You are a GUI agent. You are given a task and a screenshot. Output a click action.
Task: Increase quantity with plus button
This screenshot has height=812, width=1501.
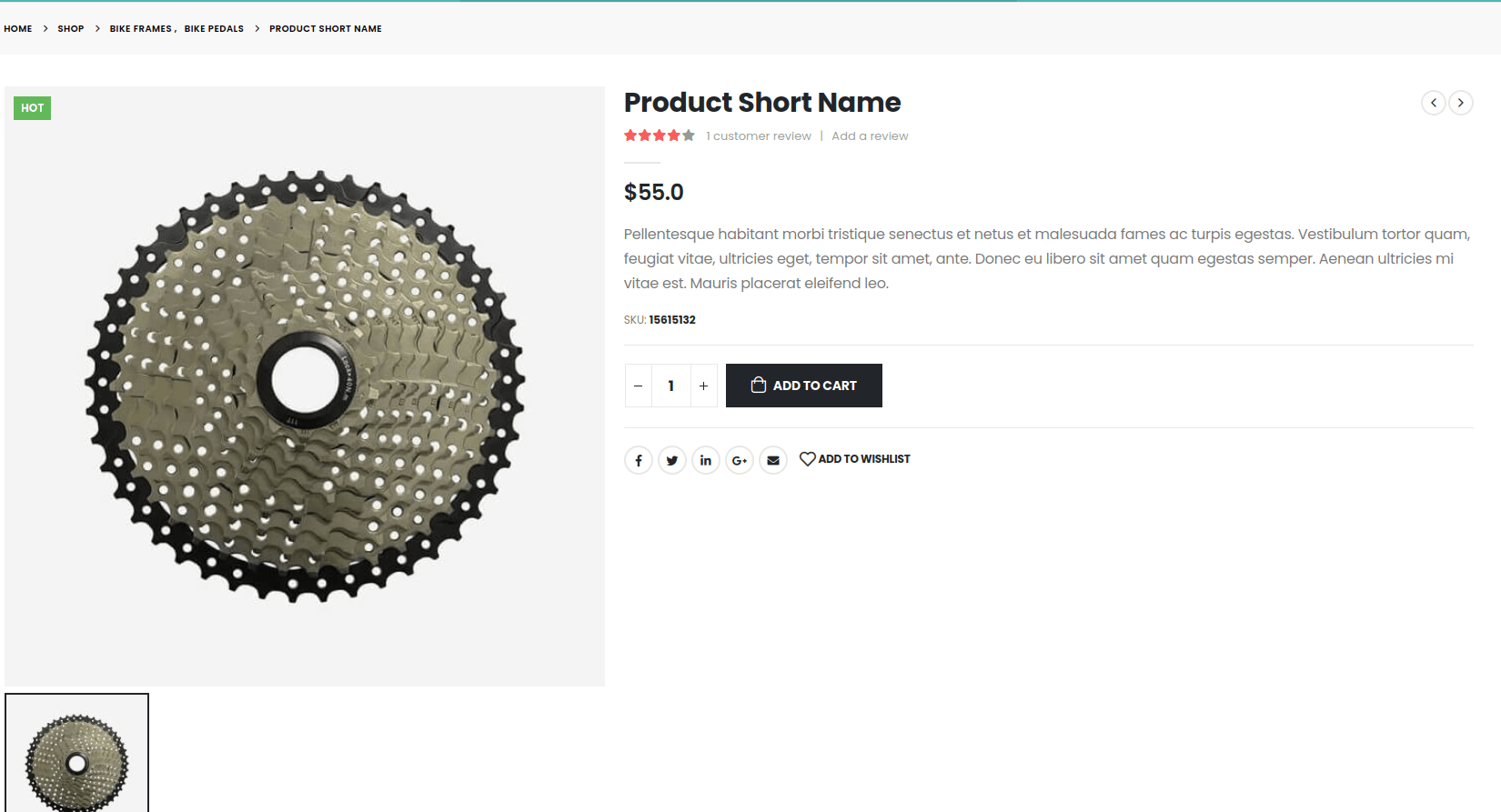(x=704, y=386)
